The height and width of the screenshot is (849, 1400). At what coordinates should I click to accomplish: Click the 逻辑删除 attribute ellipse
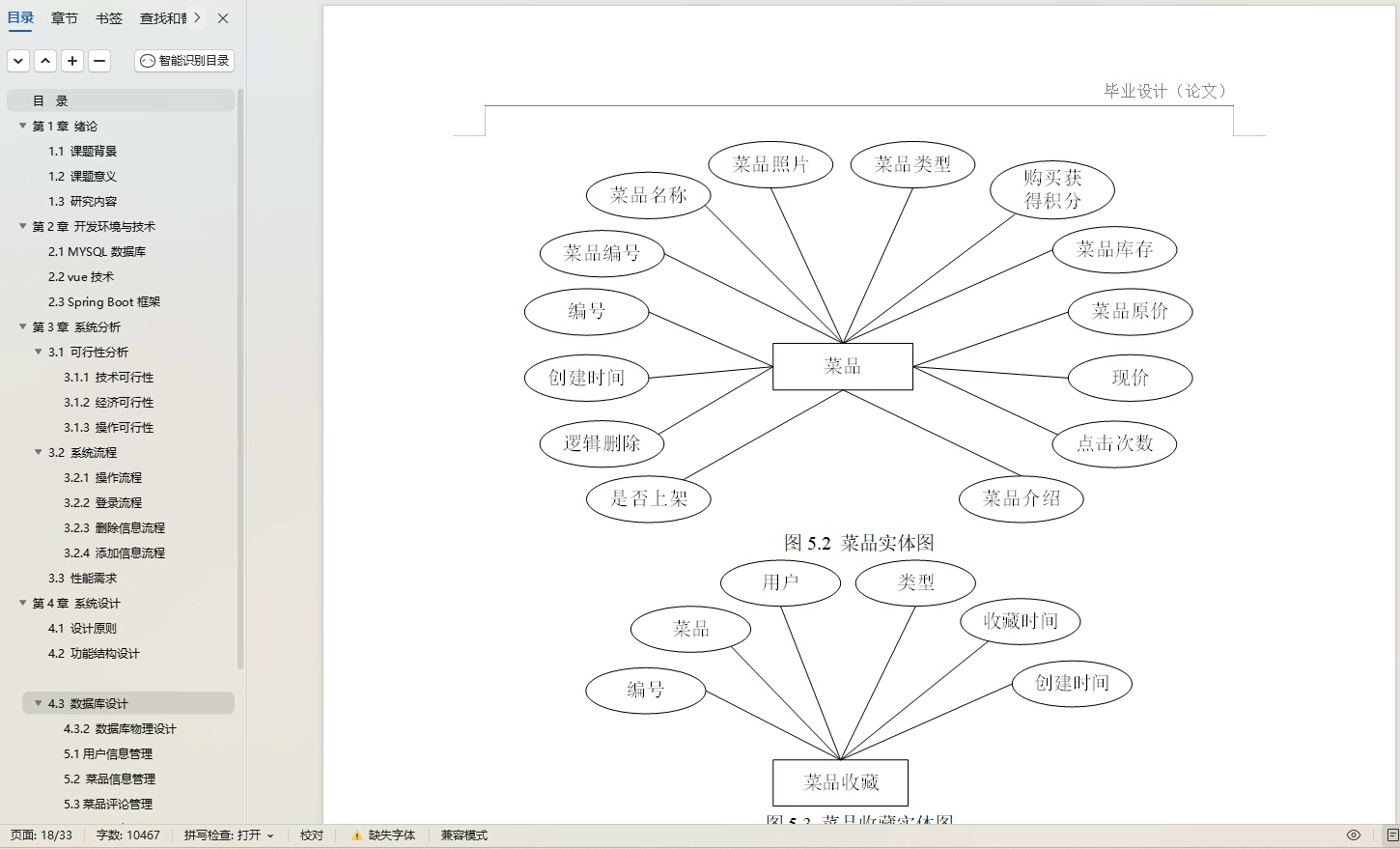(x=602, y=443)
